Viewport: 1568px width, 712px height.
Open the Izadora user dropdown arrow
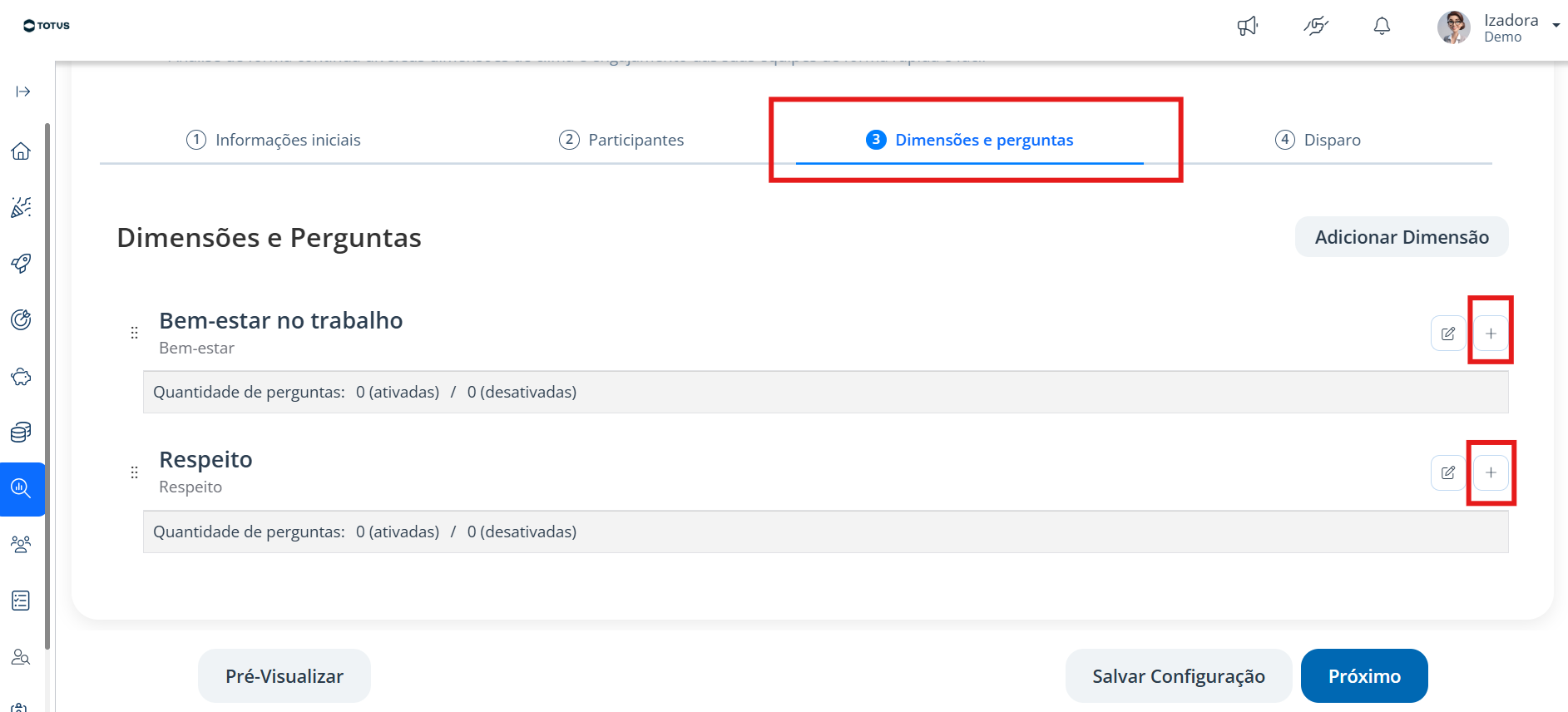tap(1556, 26)
